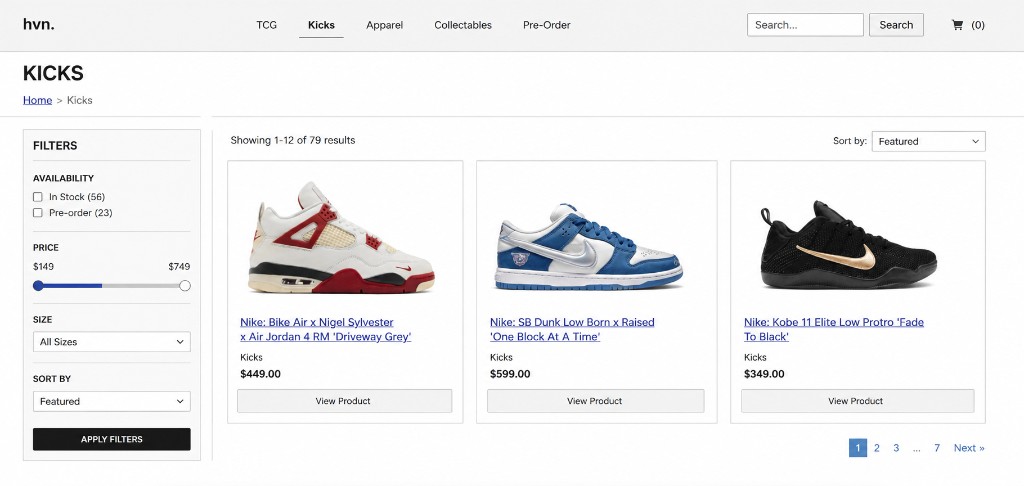Click the FILTERS panel heading
The height and width of the screenshot is (486, 1024).
point(55,146)
